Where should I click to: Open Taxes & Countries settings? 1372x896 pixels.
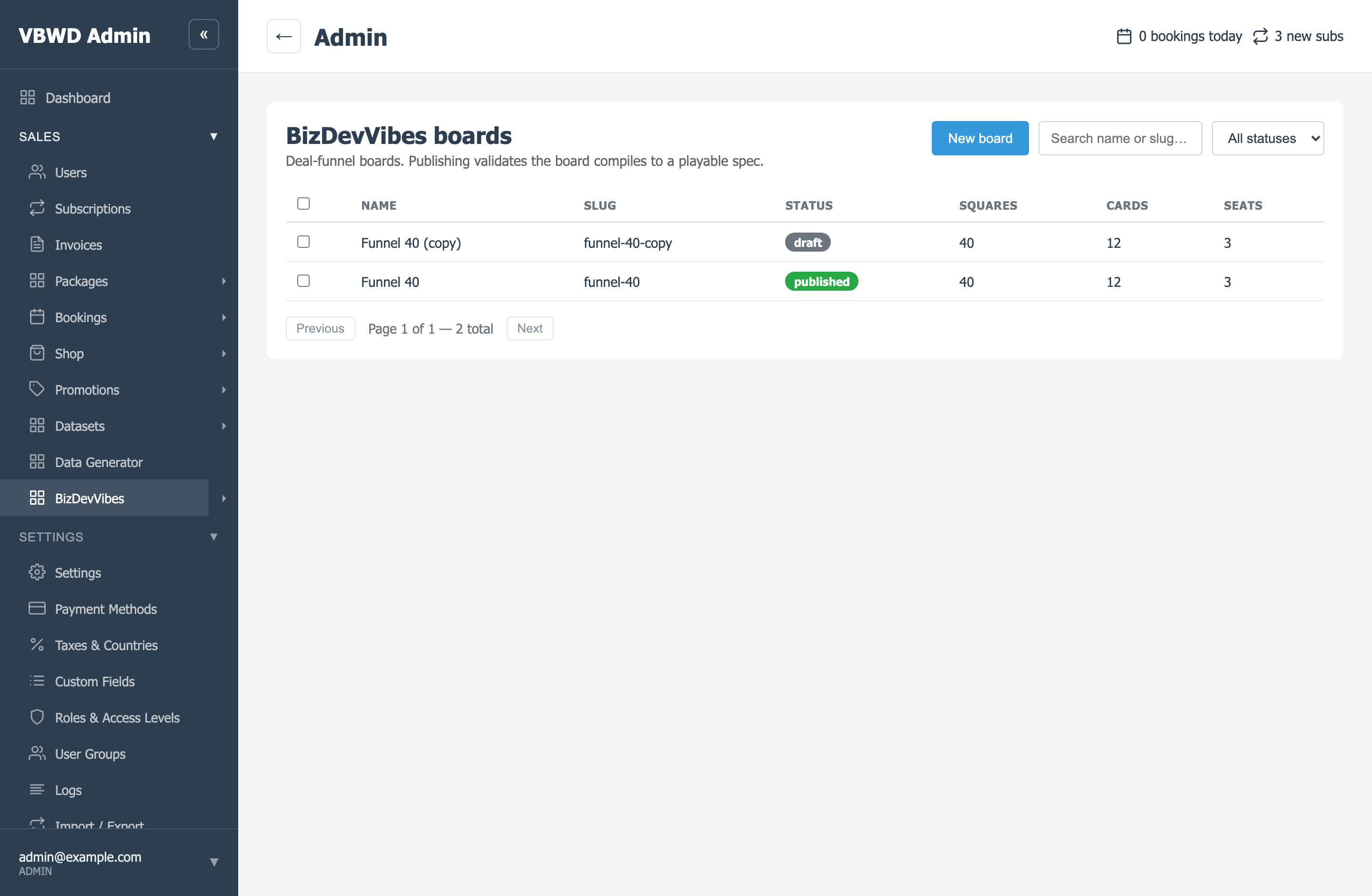point(106,645)
